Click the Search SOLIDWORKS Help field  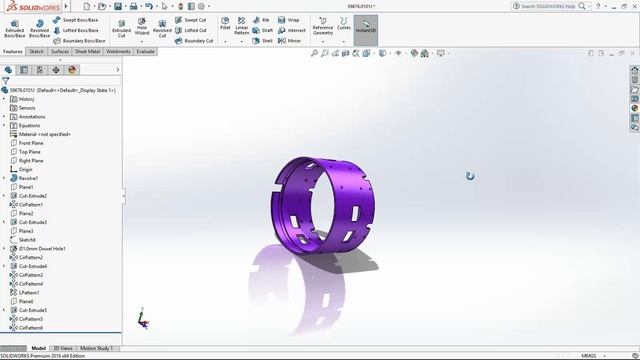(549, 6)
